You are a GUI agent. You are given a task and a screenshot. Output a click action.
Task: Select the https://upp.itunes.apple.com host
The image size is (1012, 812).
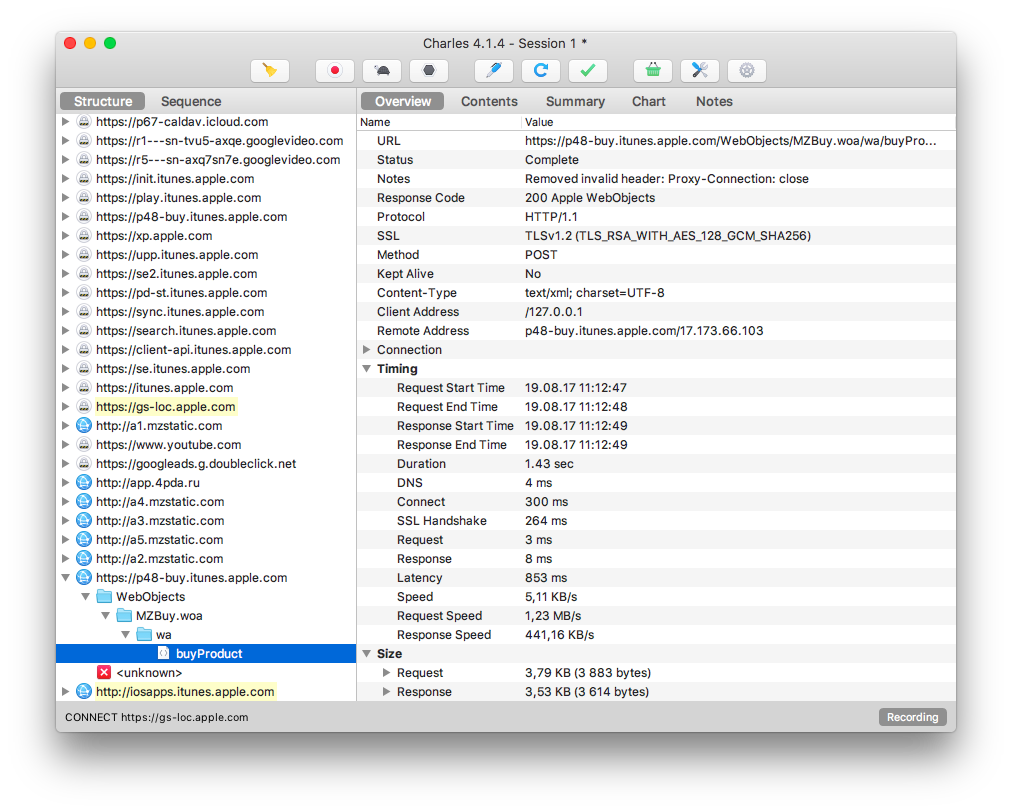[x=177, y=255]
